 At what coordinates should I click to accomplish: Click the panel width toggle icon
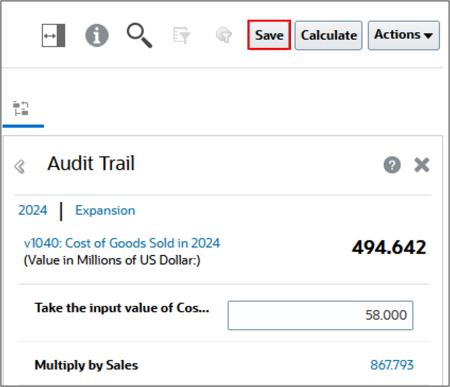point(53,35)
